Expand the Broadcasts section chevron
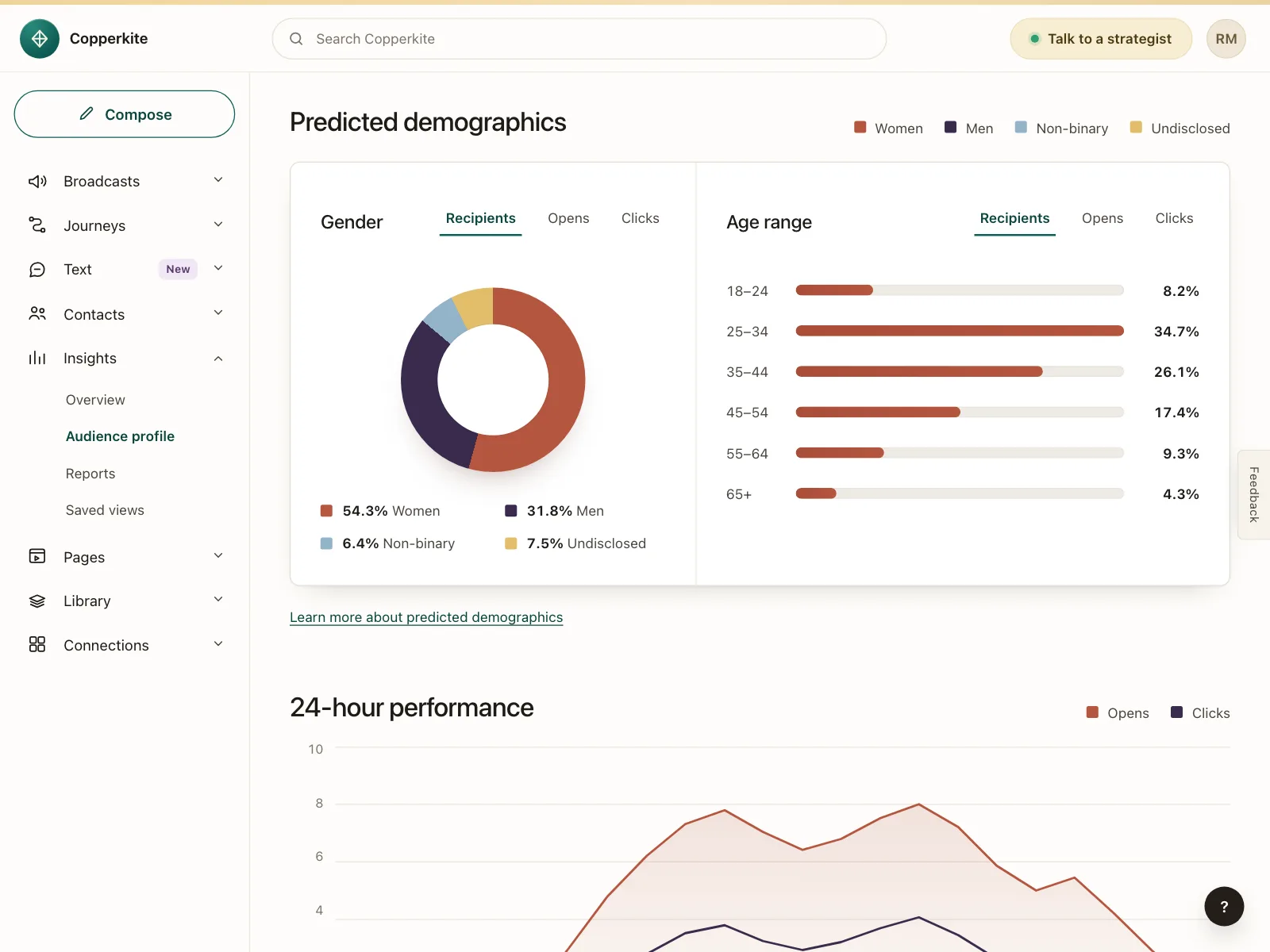 [218, 180]
